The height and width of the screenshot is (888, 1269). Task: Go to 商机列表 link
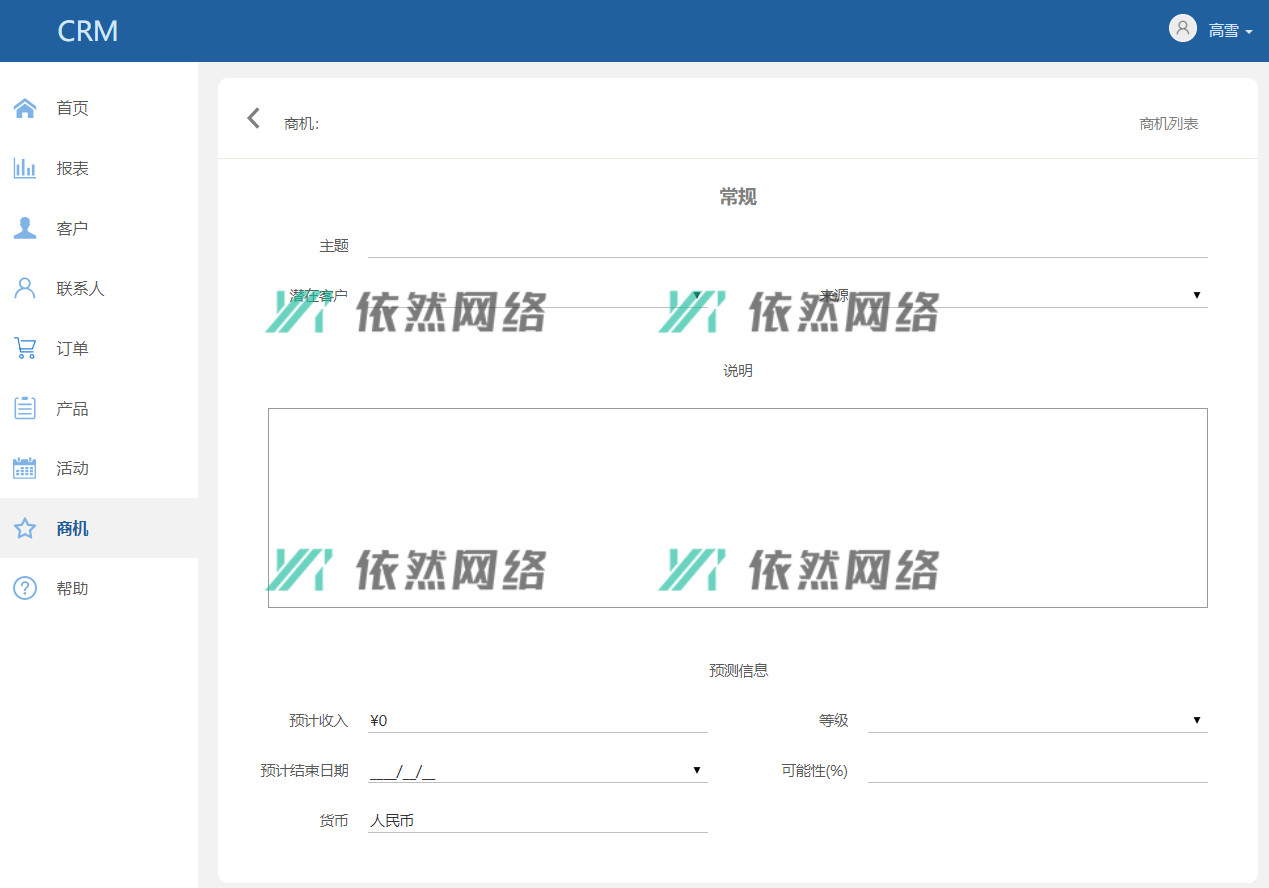pos(1168,124)
